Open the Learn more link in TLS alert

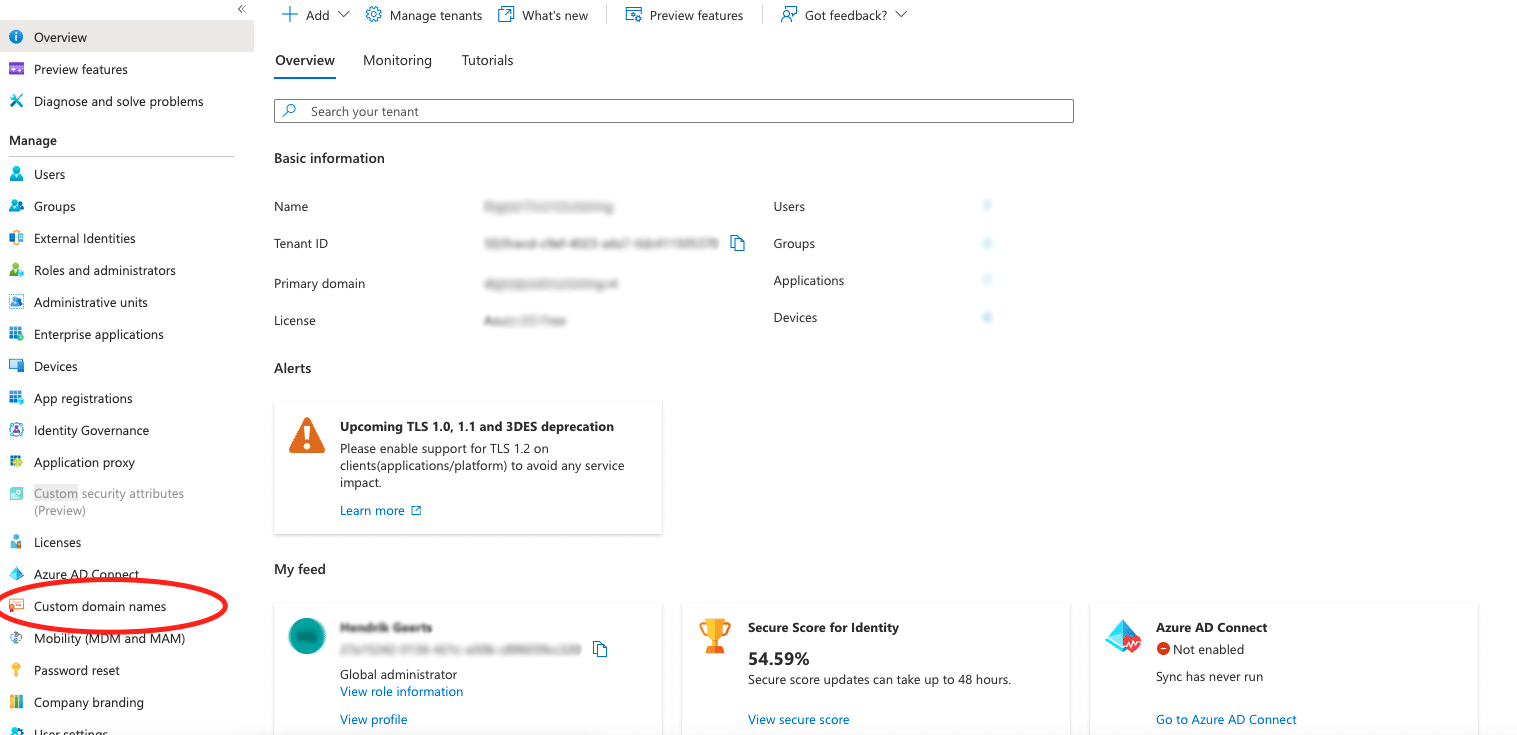[x=381, y=510]
